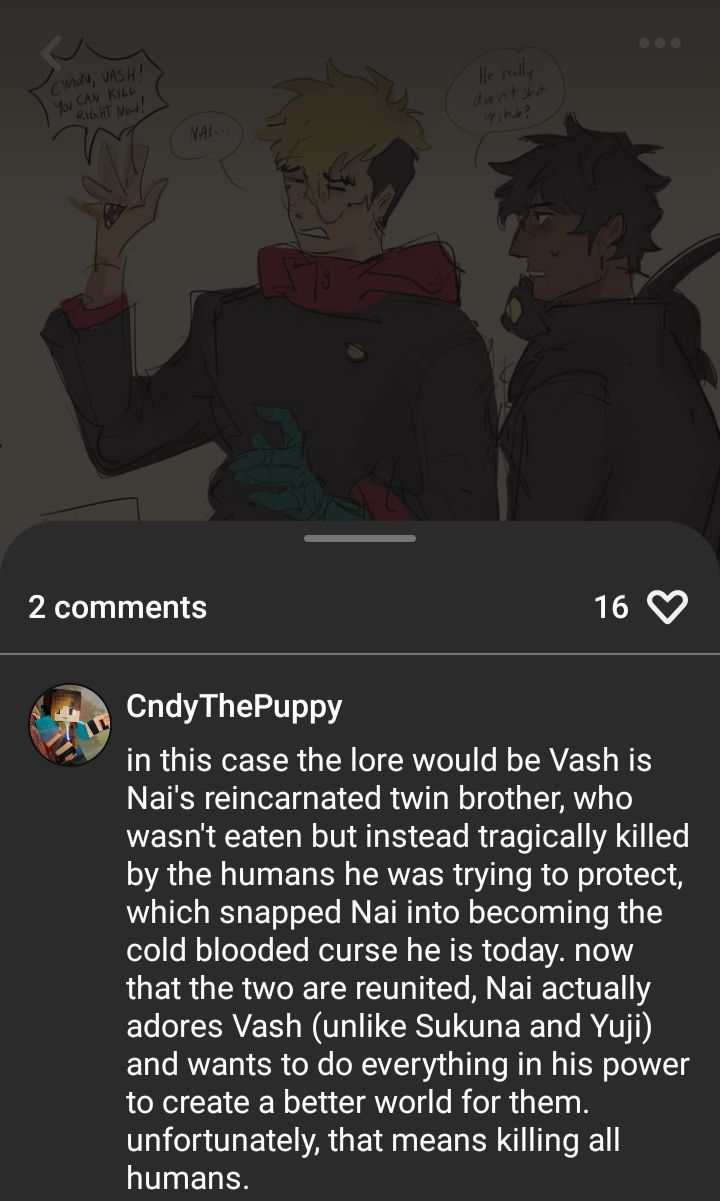The height and width of the screenshot is (1201, 720).
Task: Open the three-dot more options menu
Action: pos(660,43)
